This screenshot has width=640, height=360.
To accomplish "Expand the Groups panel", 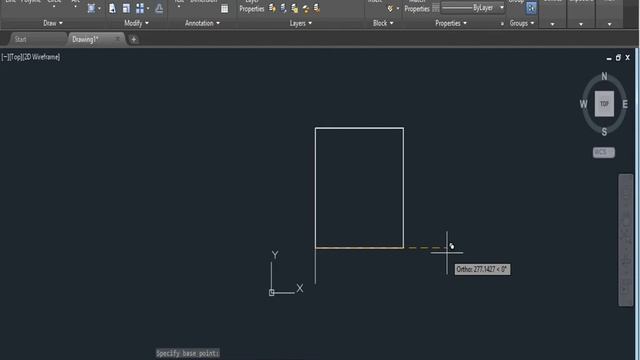I will [x=522, y=23].
